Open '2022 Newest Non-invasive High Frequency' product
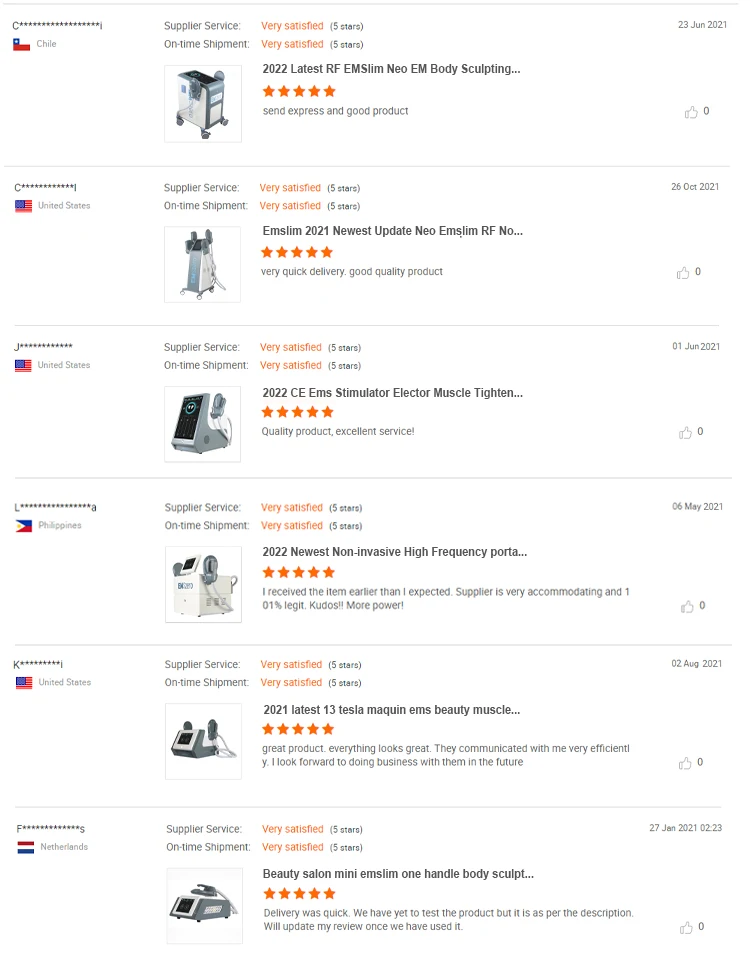Image resolution: width=750 pixels, height=958 pixels. [394, 552]
